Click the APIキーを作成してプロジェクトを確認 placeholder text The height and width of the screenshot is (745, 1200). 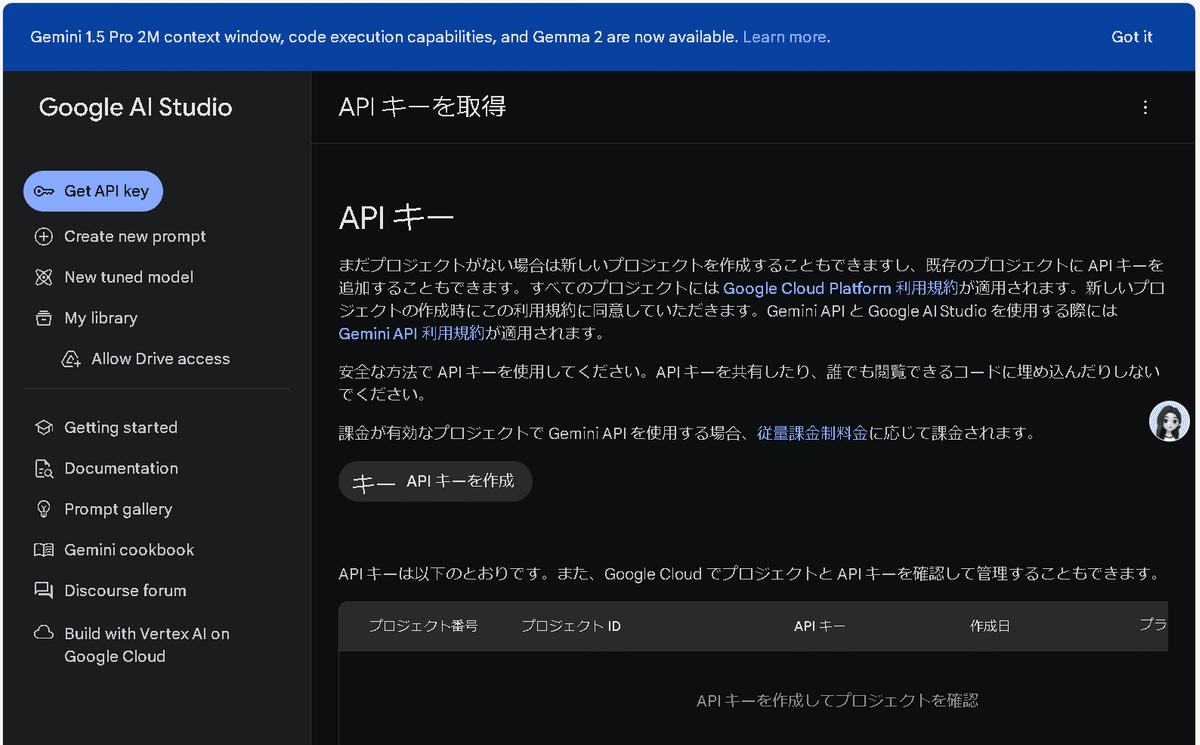coord(837,701)
